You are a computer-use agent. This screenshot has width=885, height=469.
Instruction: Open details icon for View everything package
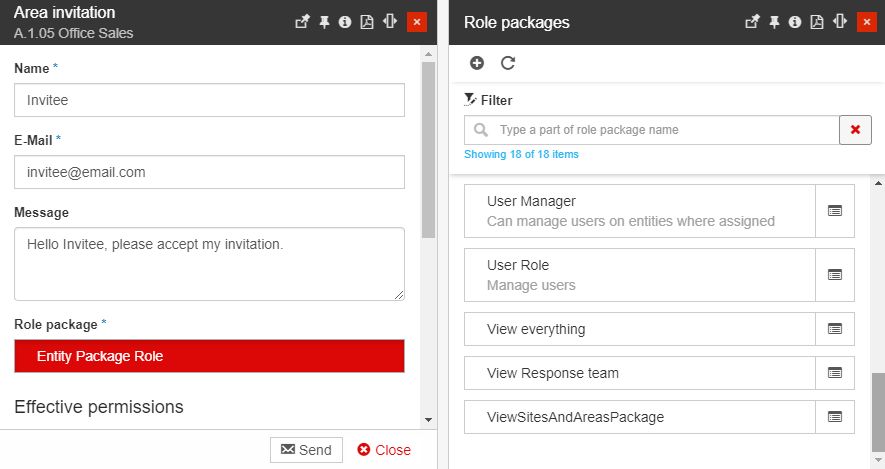[835, 329]
